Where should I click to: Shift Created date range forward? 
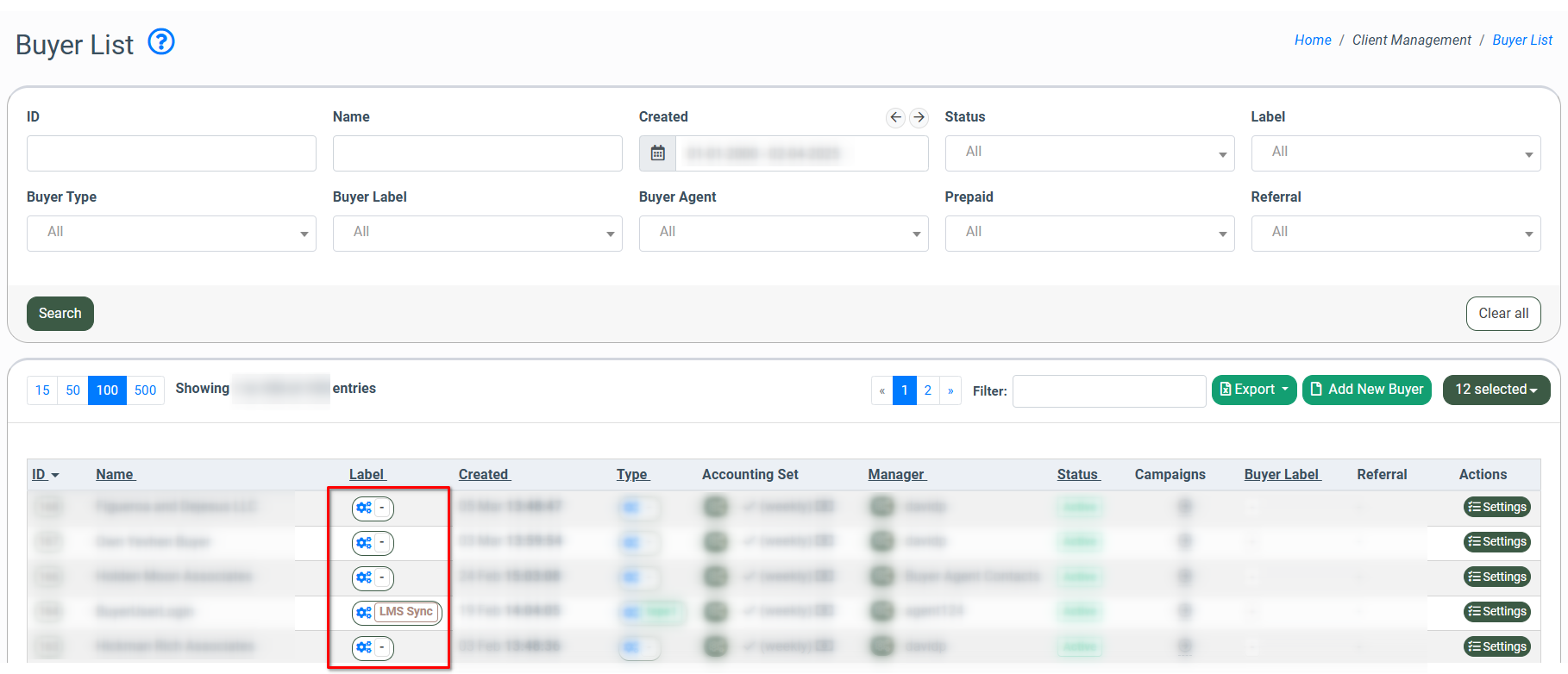(x=919, y=117)
